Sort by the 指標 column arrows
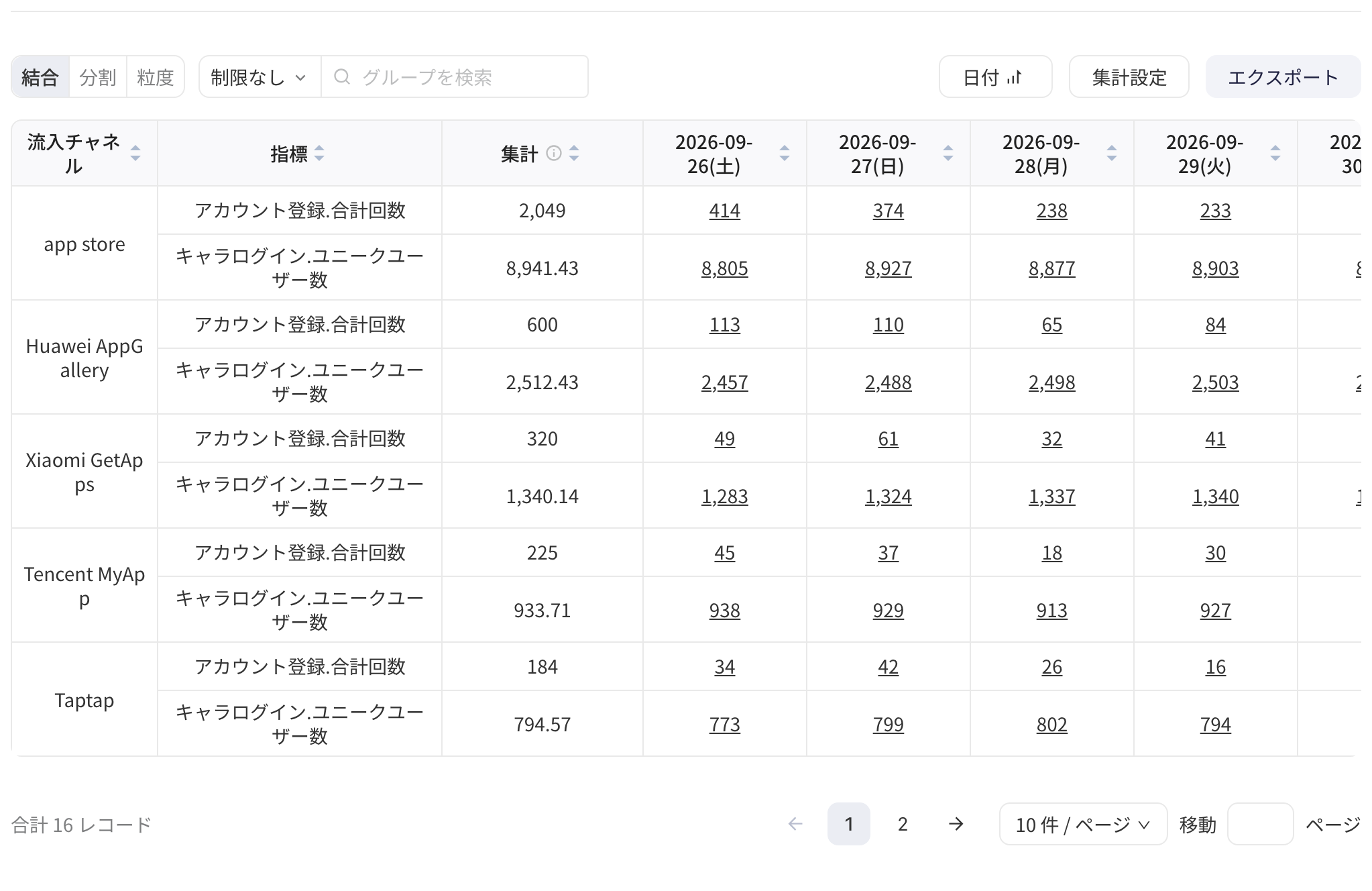Screen dimensions: 1372x891 point(319,154)
